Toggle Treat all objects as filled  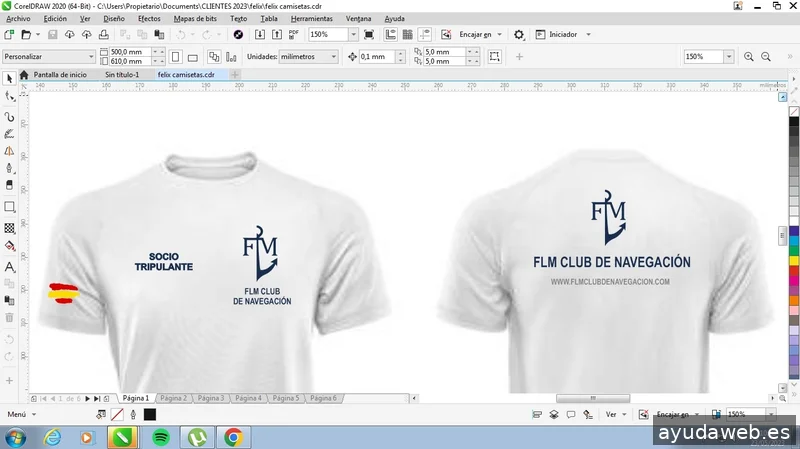coord(494,57)
